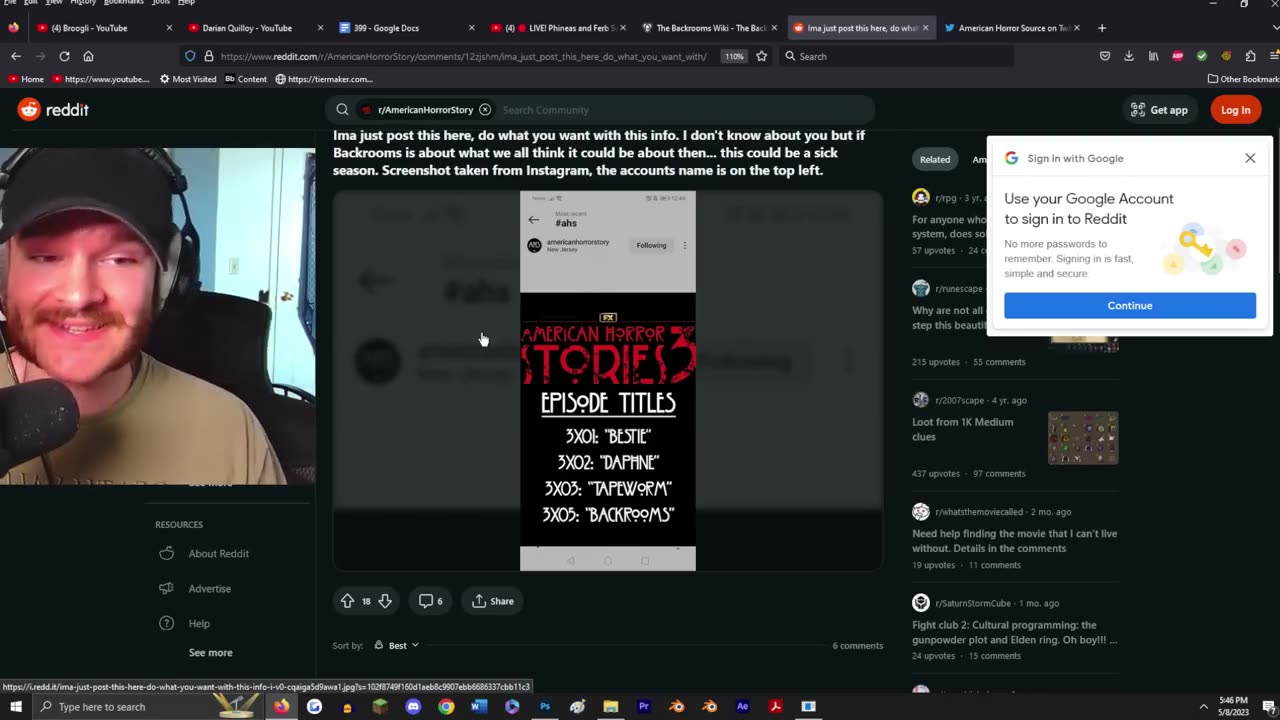Image resolution: width=1280 pixels, height=720 pixels.
Task: Click the 110% zoom level indicator
Action: 735,56
